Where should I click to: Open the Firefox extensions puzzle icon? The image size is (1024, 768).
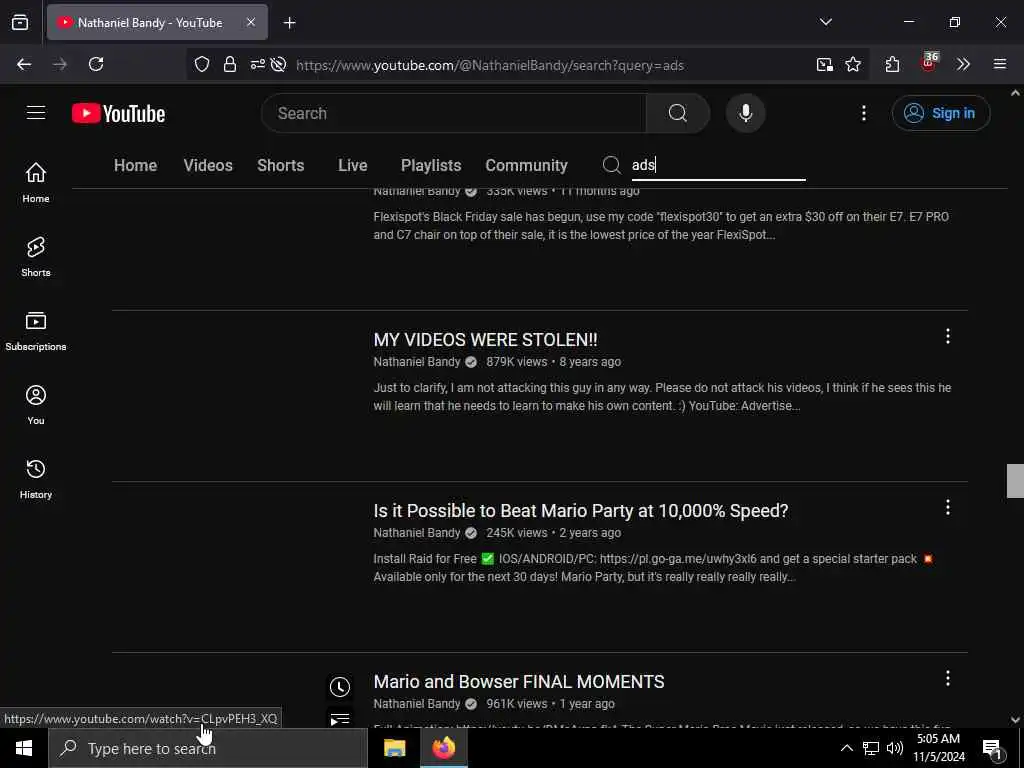pos(892,64)
